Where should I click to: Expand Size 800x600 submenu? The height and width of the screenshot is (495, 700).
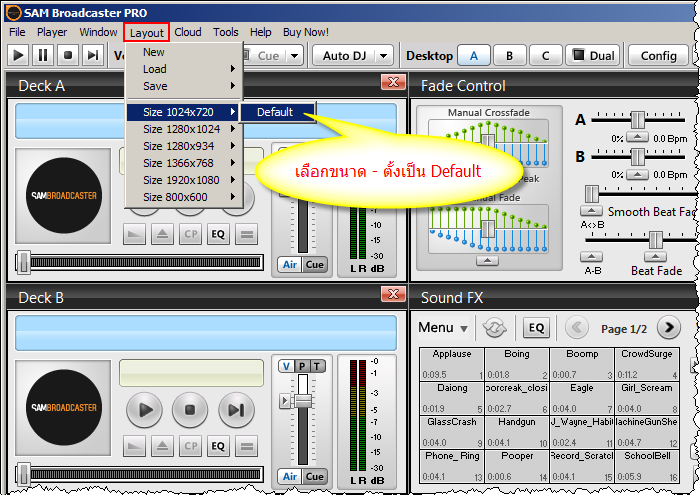(x=184, y=197)
